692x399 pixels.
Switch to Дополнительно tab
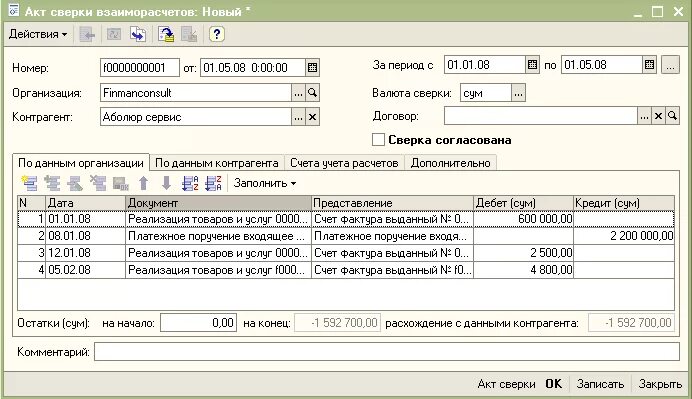tap(450, 163)
